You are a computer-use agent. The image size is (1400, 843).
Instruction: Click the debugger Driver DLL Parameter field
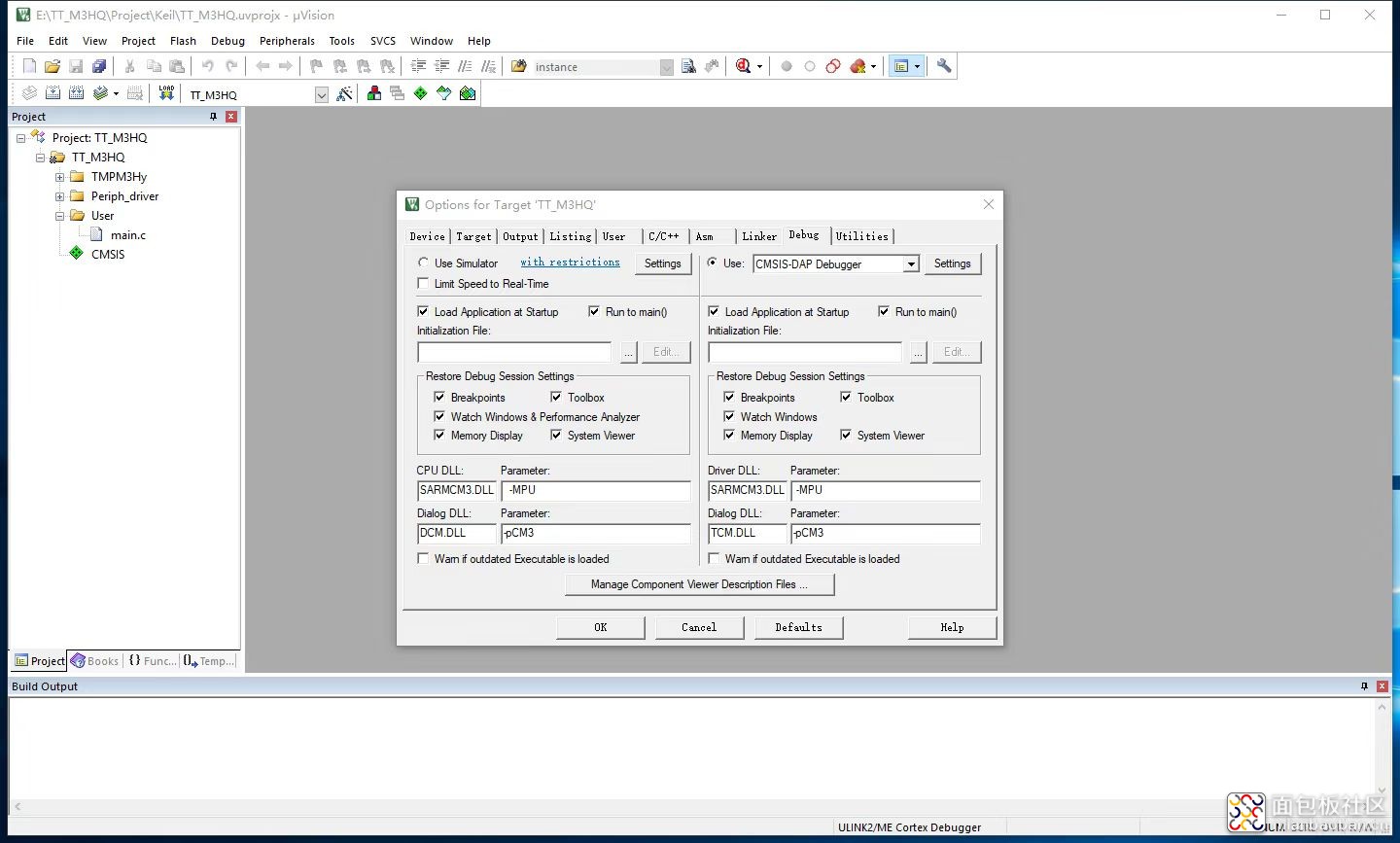tap(885, 490)
